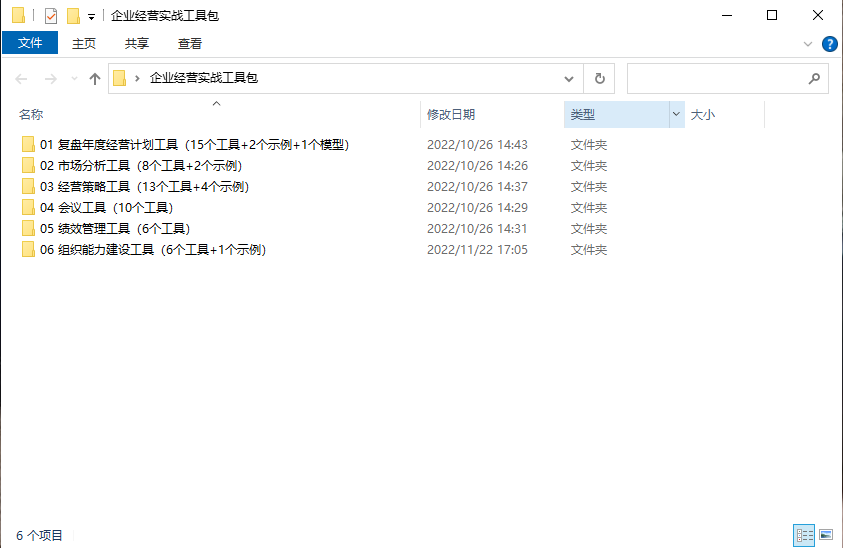Screen dimensions: 843x548
Task: Switch to large icons view in status bar
Action: pos(826,535)
